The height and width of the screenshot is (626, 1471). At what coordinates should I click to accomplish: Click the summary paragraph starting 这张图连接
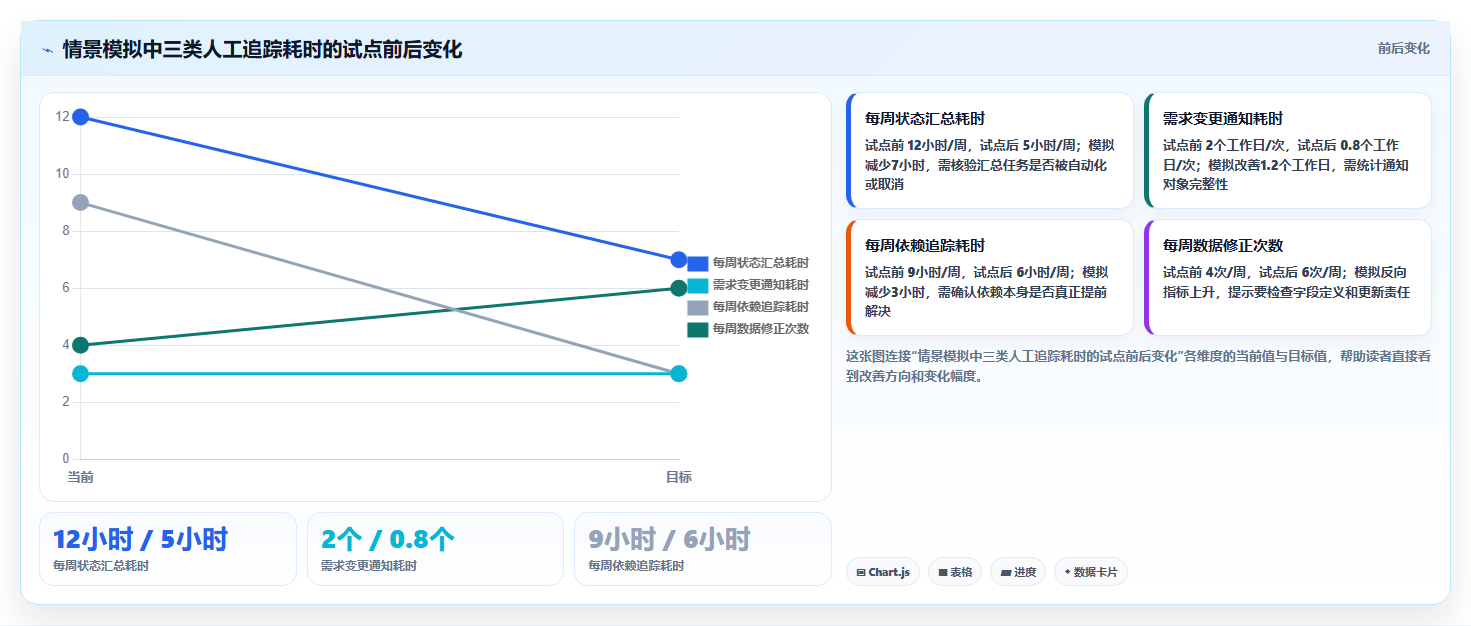pyautogui.click(x=1138, y=366)
